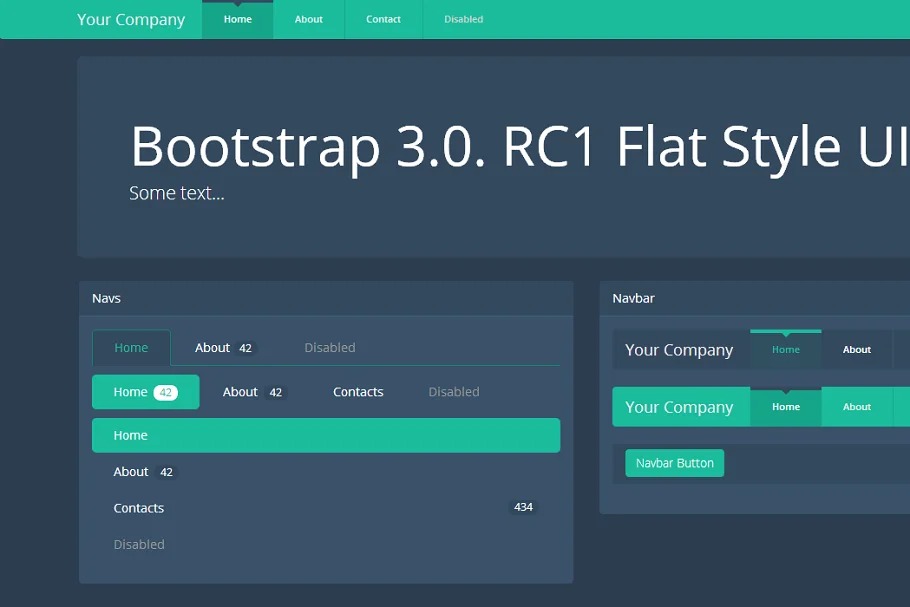Open About in the stacked vertical nav list
The image size is (910, 607).
131,472
